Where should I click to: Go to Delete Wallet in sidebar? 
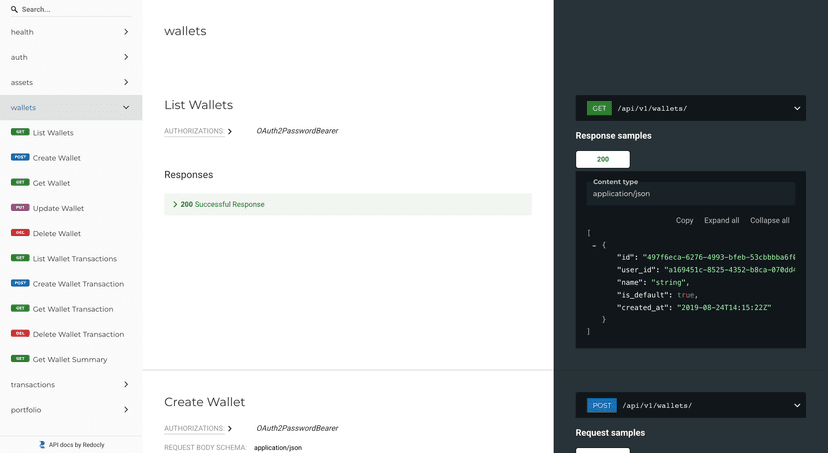coord(57,233)
